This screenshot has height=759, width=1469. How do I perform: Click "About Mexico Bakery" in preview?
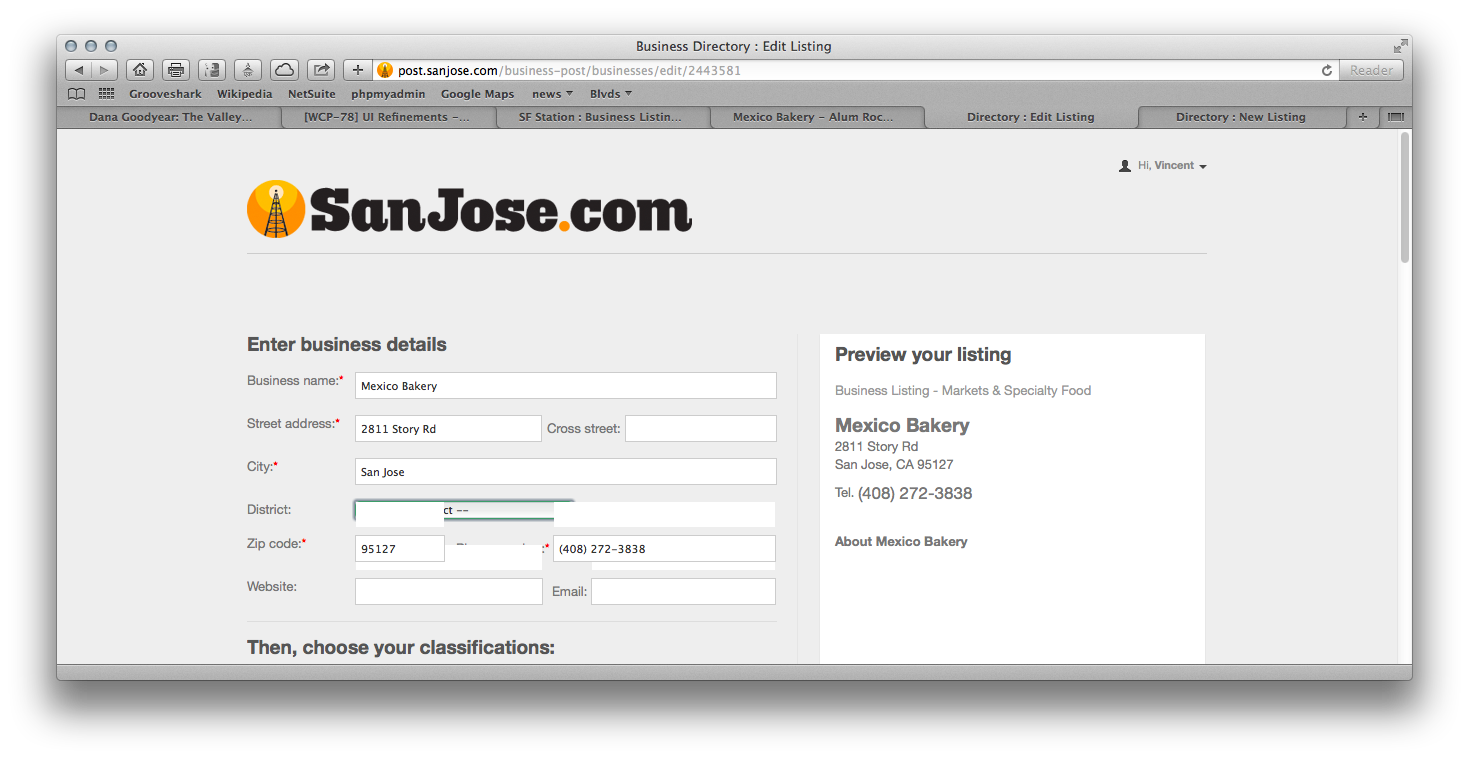tap(901, 542)
